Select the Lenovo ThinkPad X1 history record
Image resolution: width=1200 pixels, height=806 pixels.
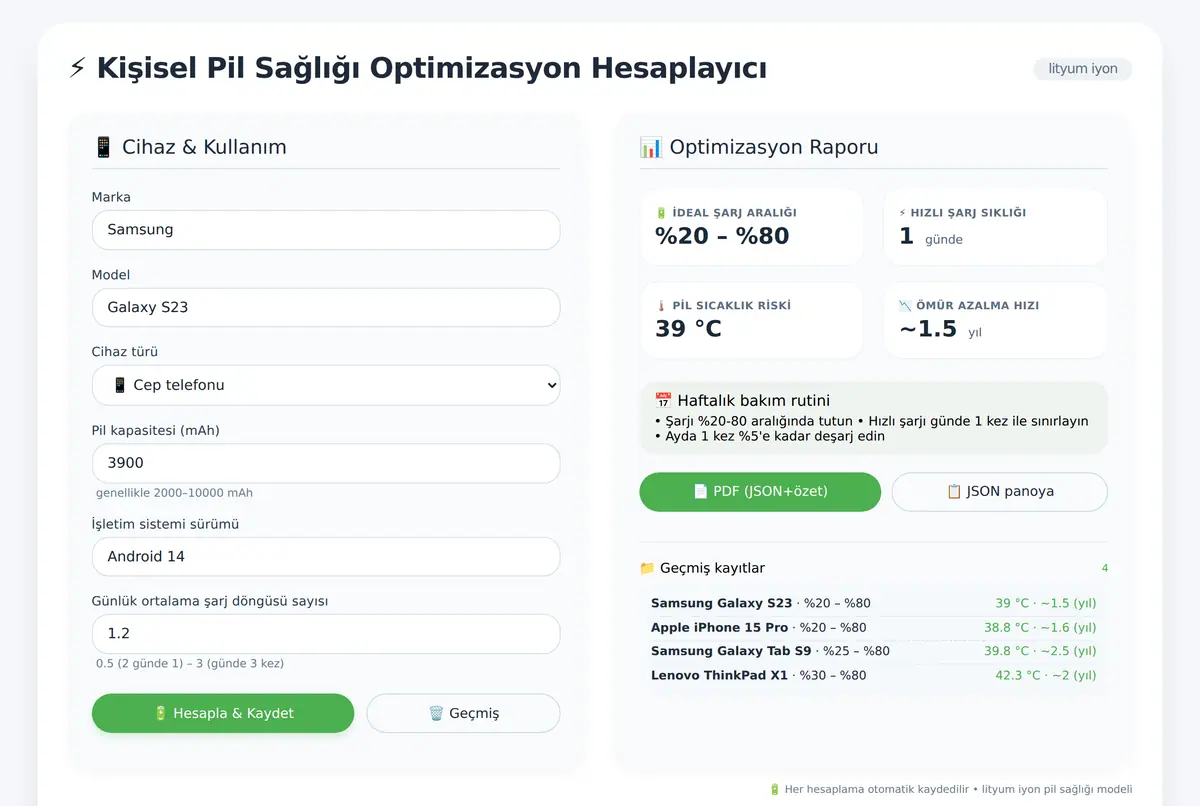tap(874, 675)
